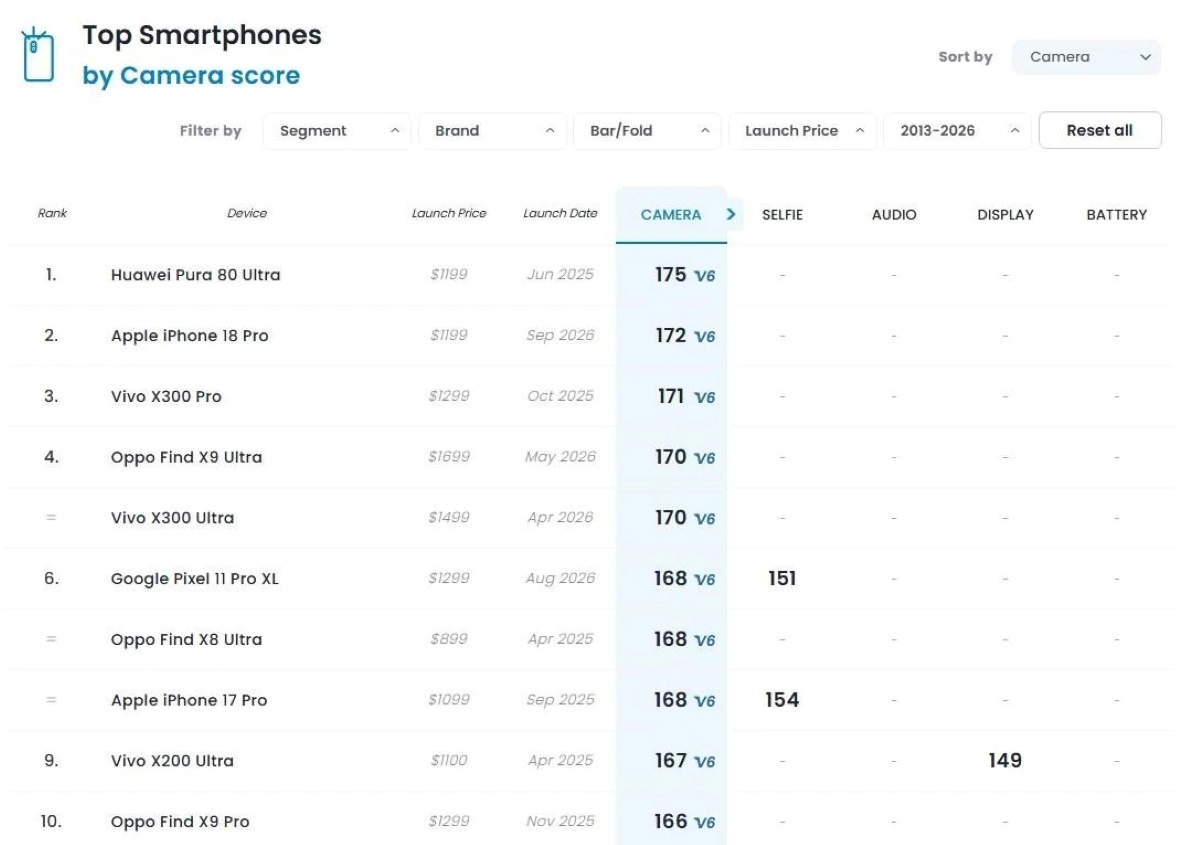The image size is (1200, 845).
Task: Open Apple iPhone 18 Pro entry
Action: coord(190,336)
